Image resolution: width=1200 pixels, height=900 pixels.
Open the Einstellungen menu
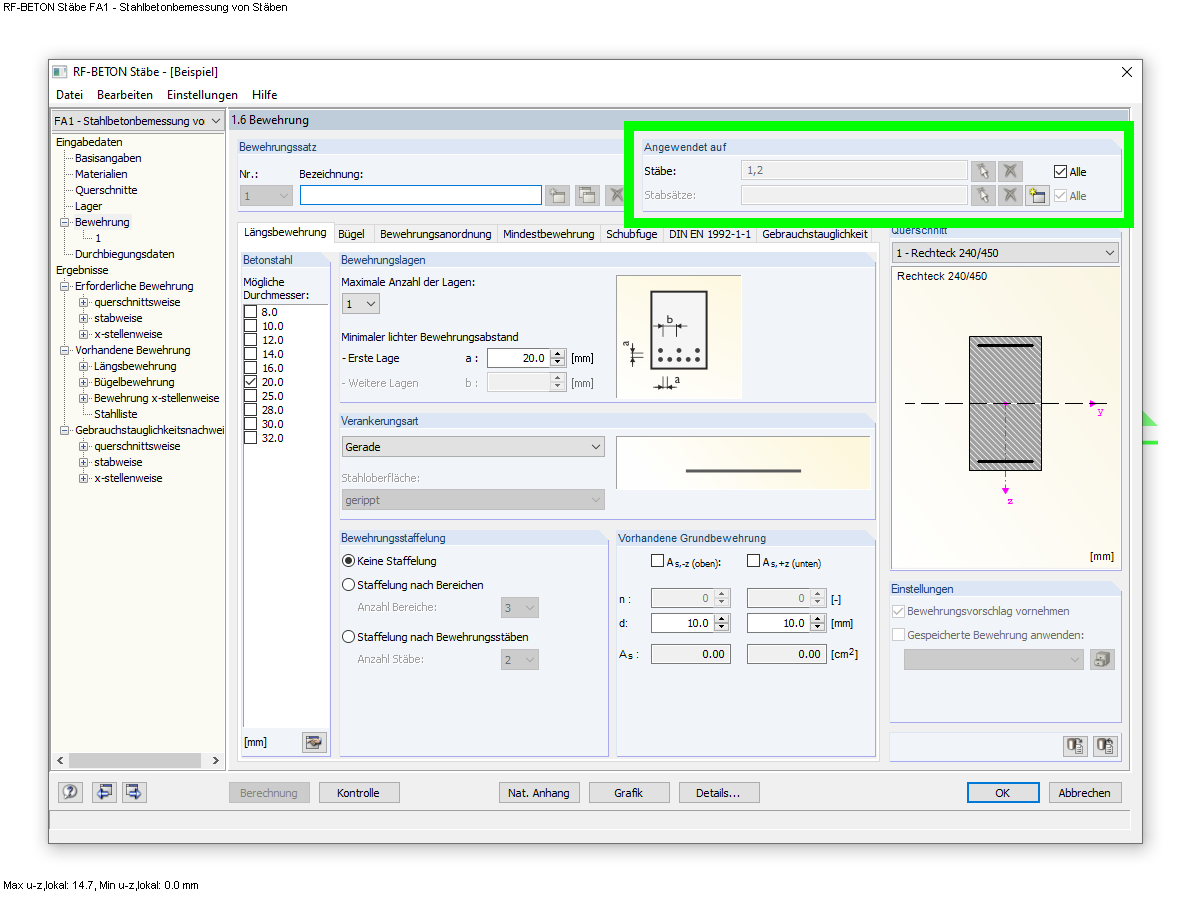202,95
